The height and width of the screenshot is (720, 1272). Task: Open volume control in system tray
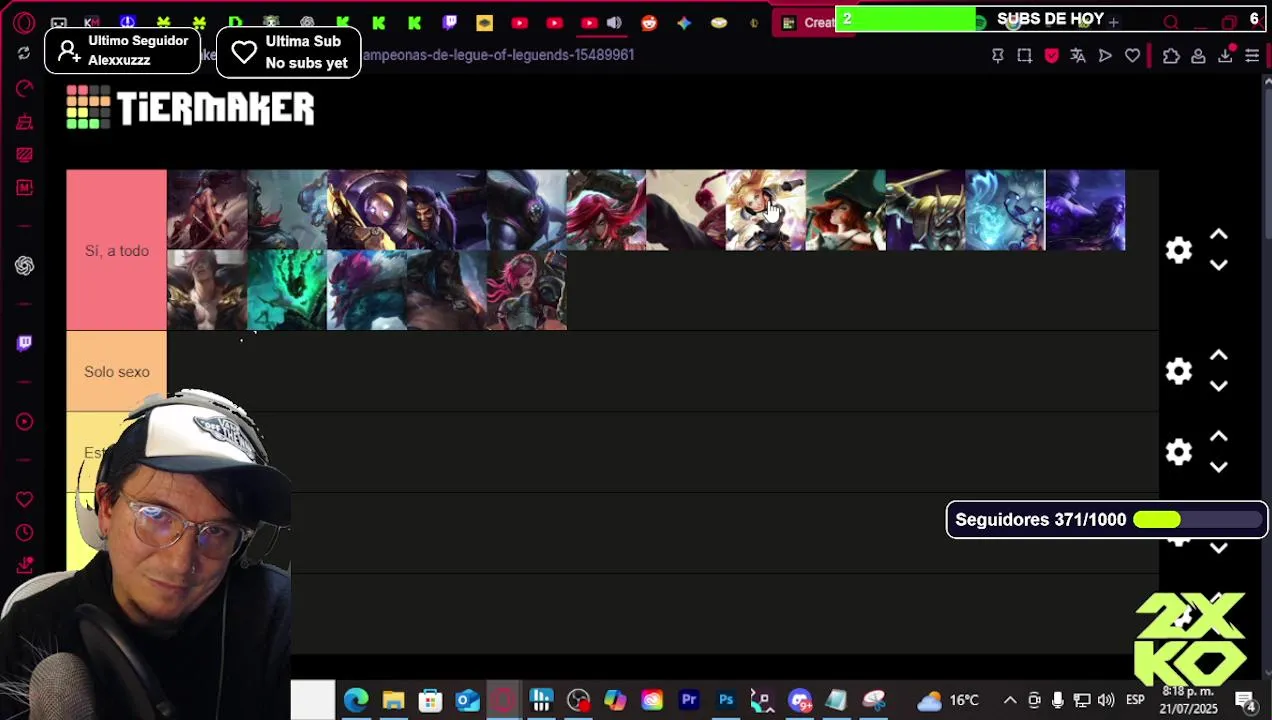pyautogui.click(x=1106, y=700)
